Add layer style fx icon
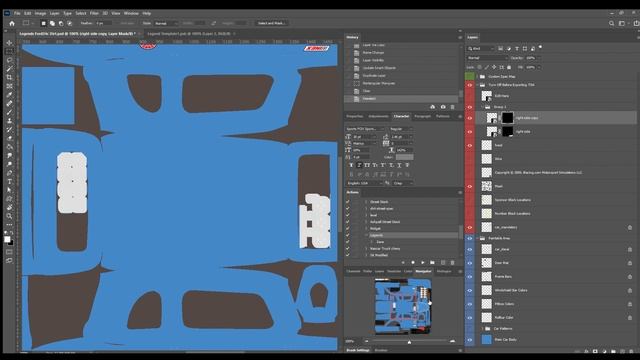The height and width of the screenshot is (360, 640). [586, 351]
